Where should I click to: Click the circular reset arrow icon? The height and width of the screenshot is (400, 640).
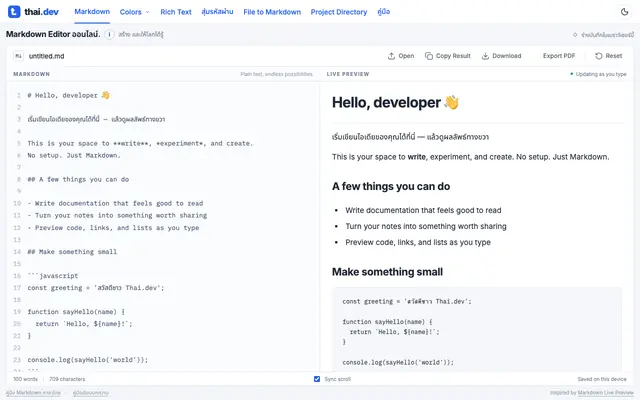click(x=598, y=56)
